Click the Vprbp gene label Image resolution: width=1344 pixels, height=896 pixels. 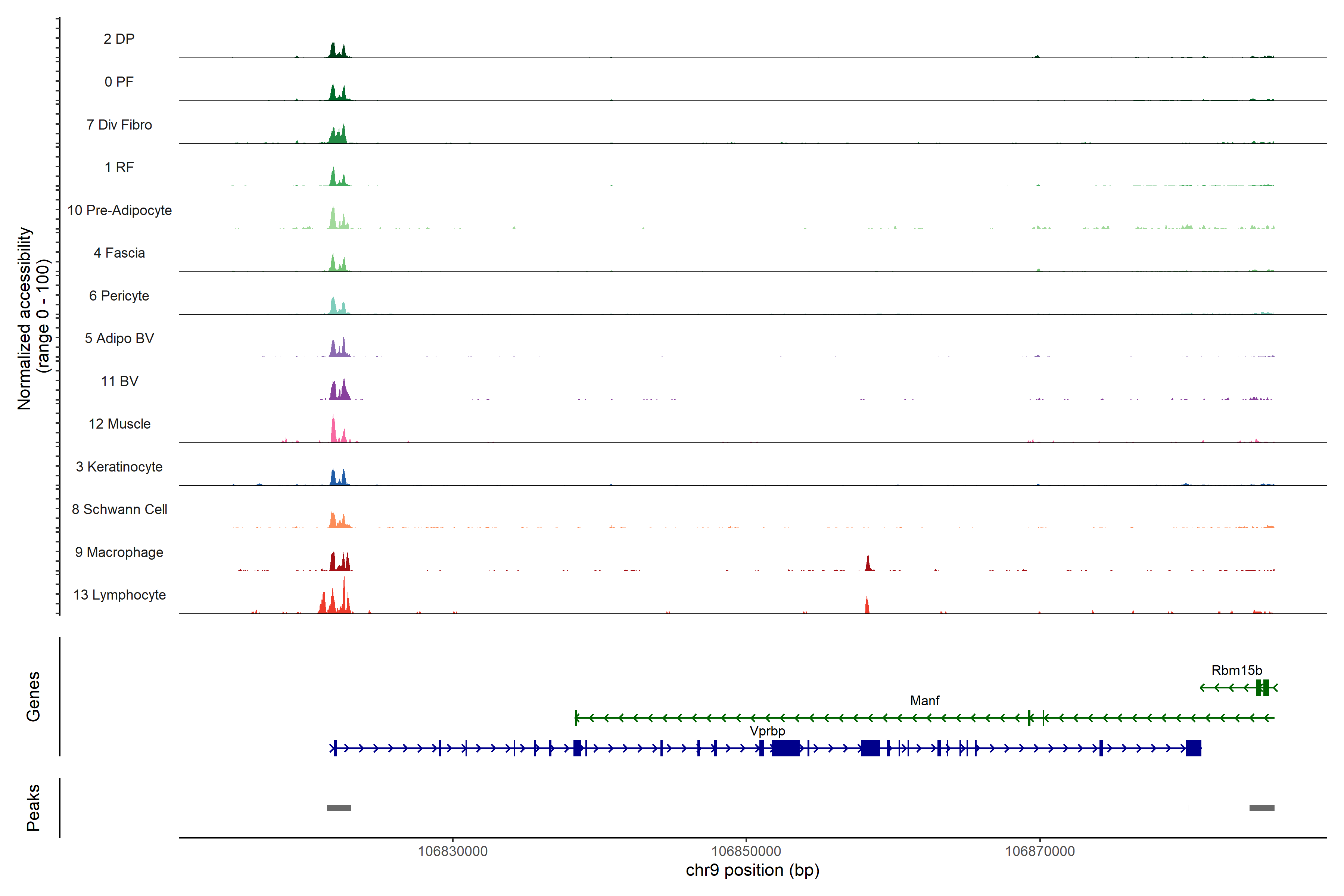point(768,731)
